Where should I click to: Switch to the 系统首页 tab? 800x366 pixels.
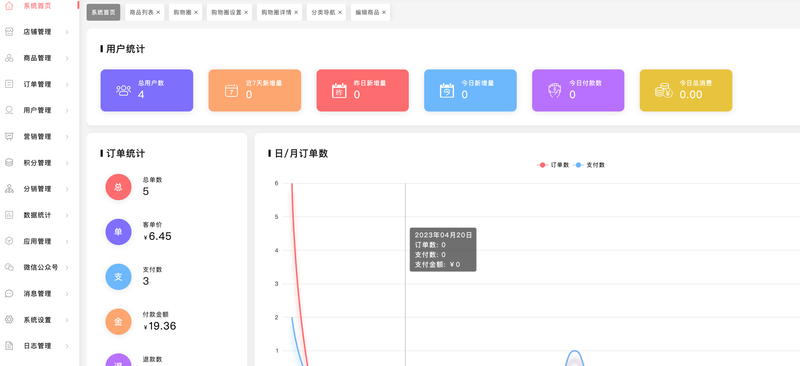click(104, 12)
